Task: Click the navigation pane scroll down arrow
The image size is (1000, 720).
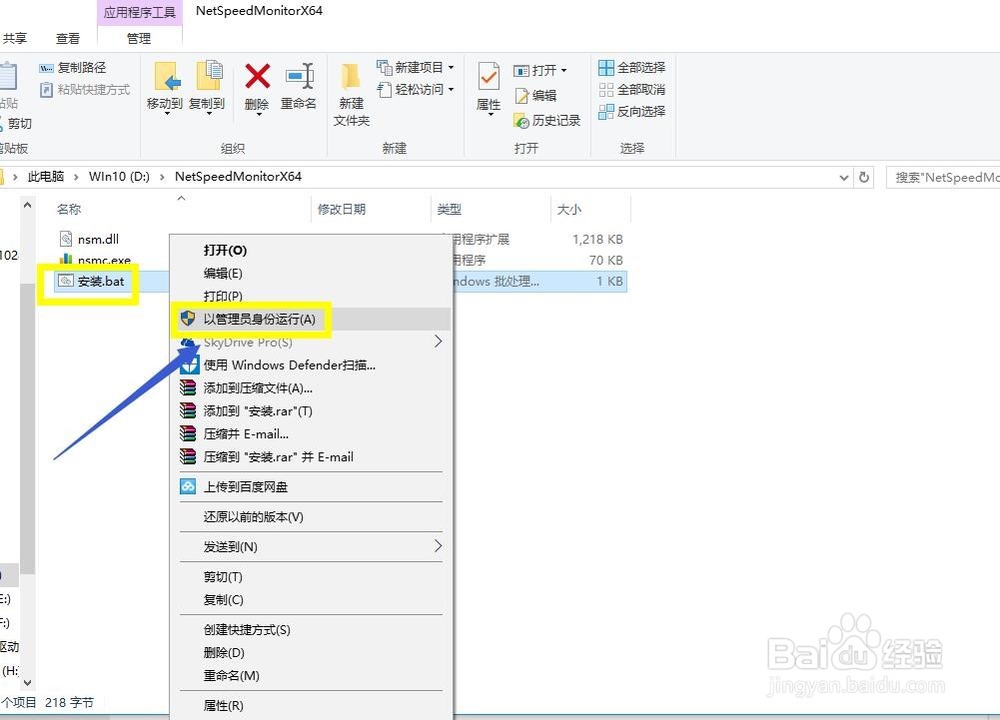Action: coord(27,682)
